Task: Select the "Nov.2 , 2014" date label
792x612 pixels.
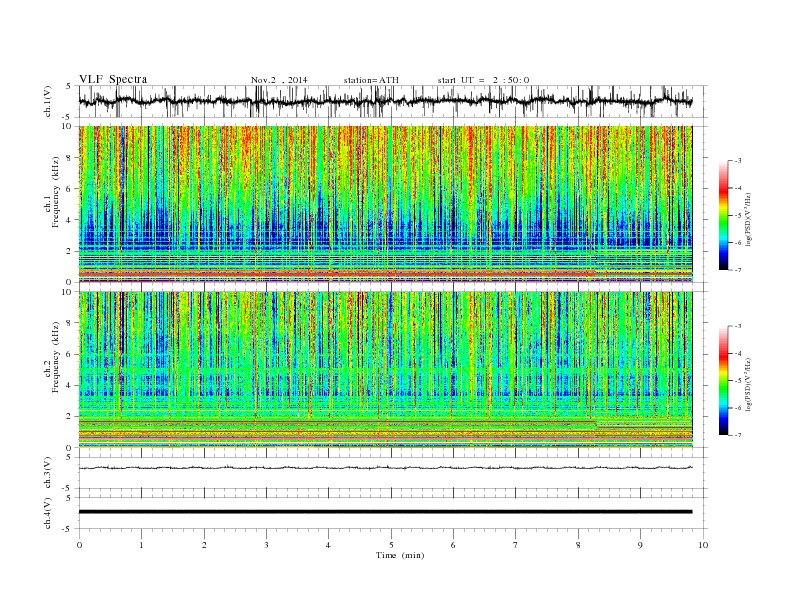Action: coord(279,80)
